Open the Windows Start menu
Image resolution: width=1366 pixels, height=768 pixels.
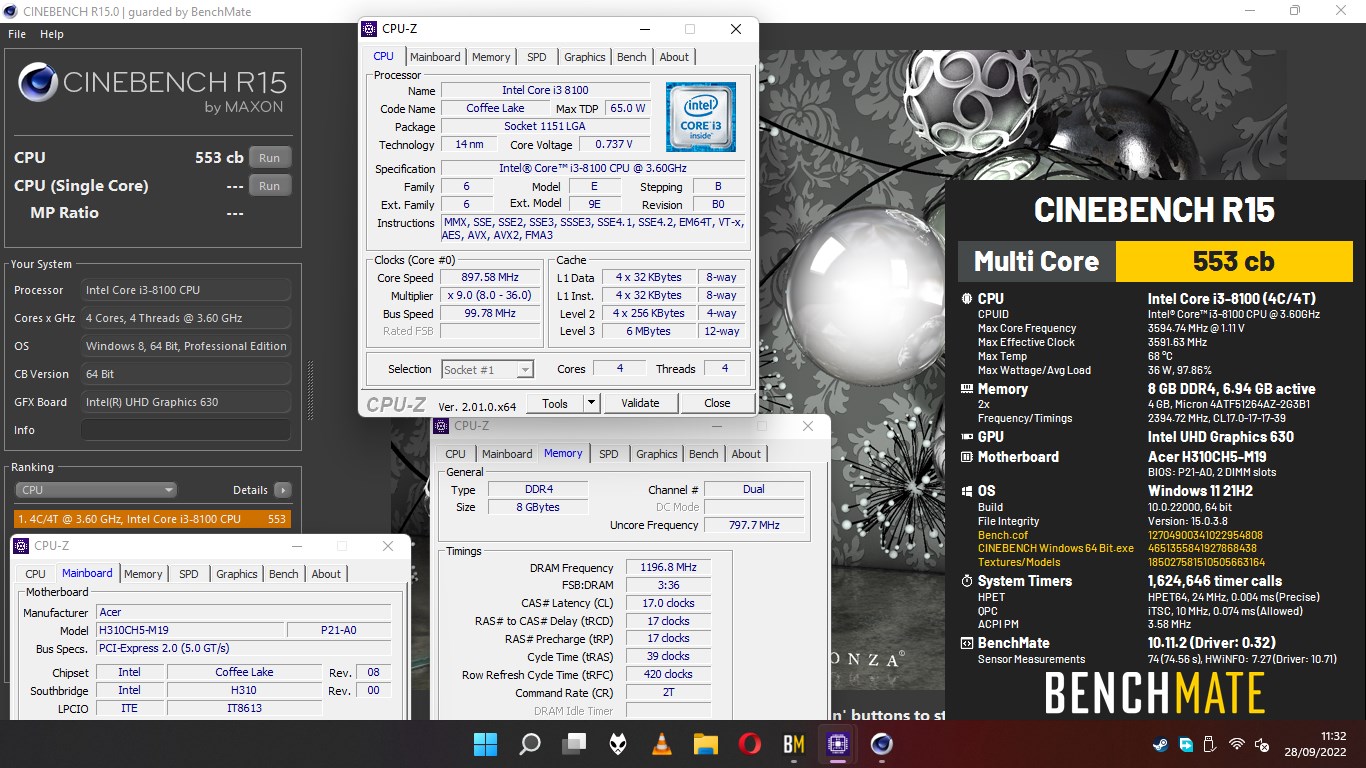point(485,744)
